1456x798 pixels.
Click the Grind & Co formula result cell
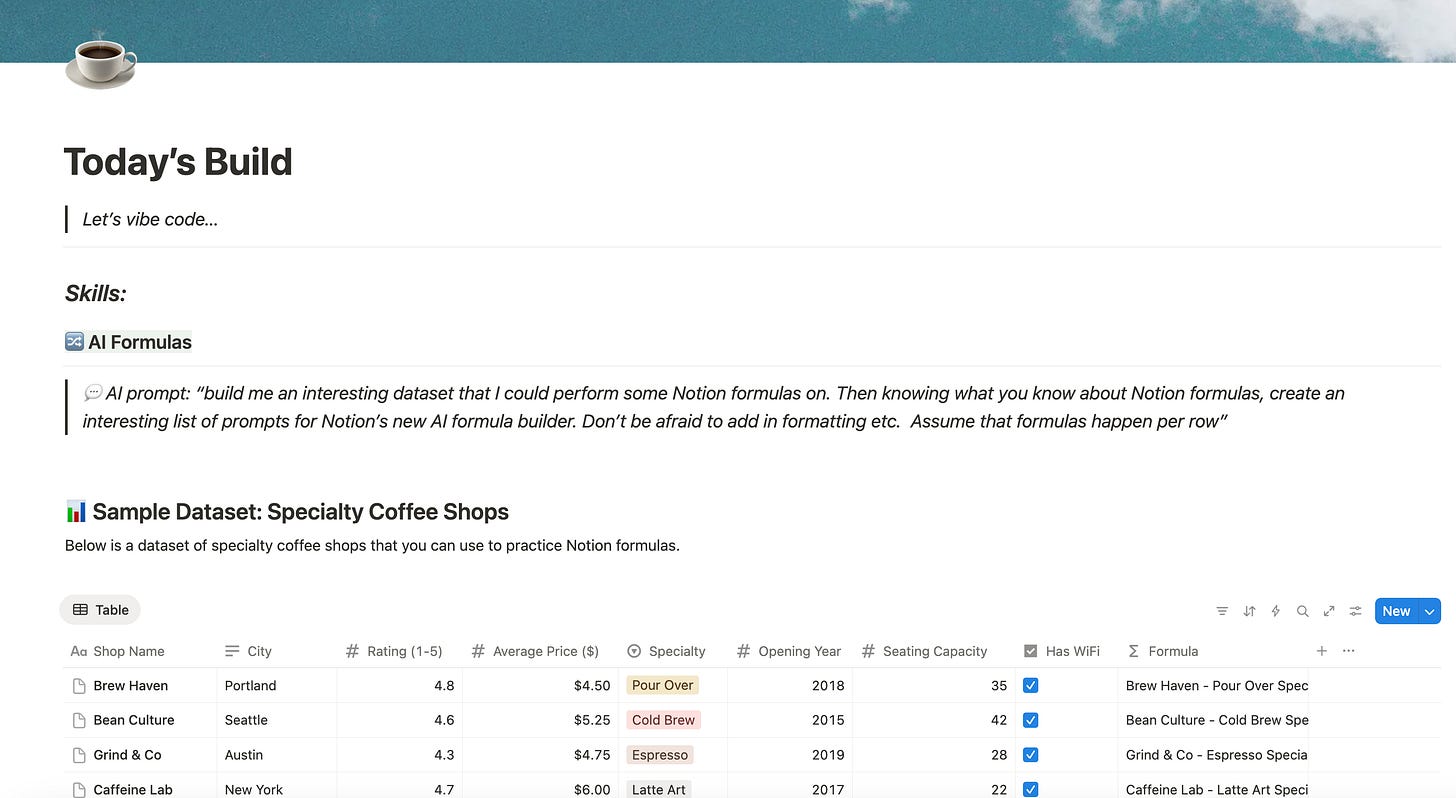coord(1213,755)
